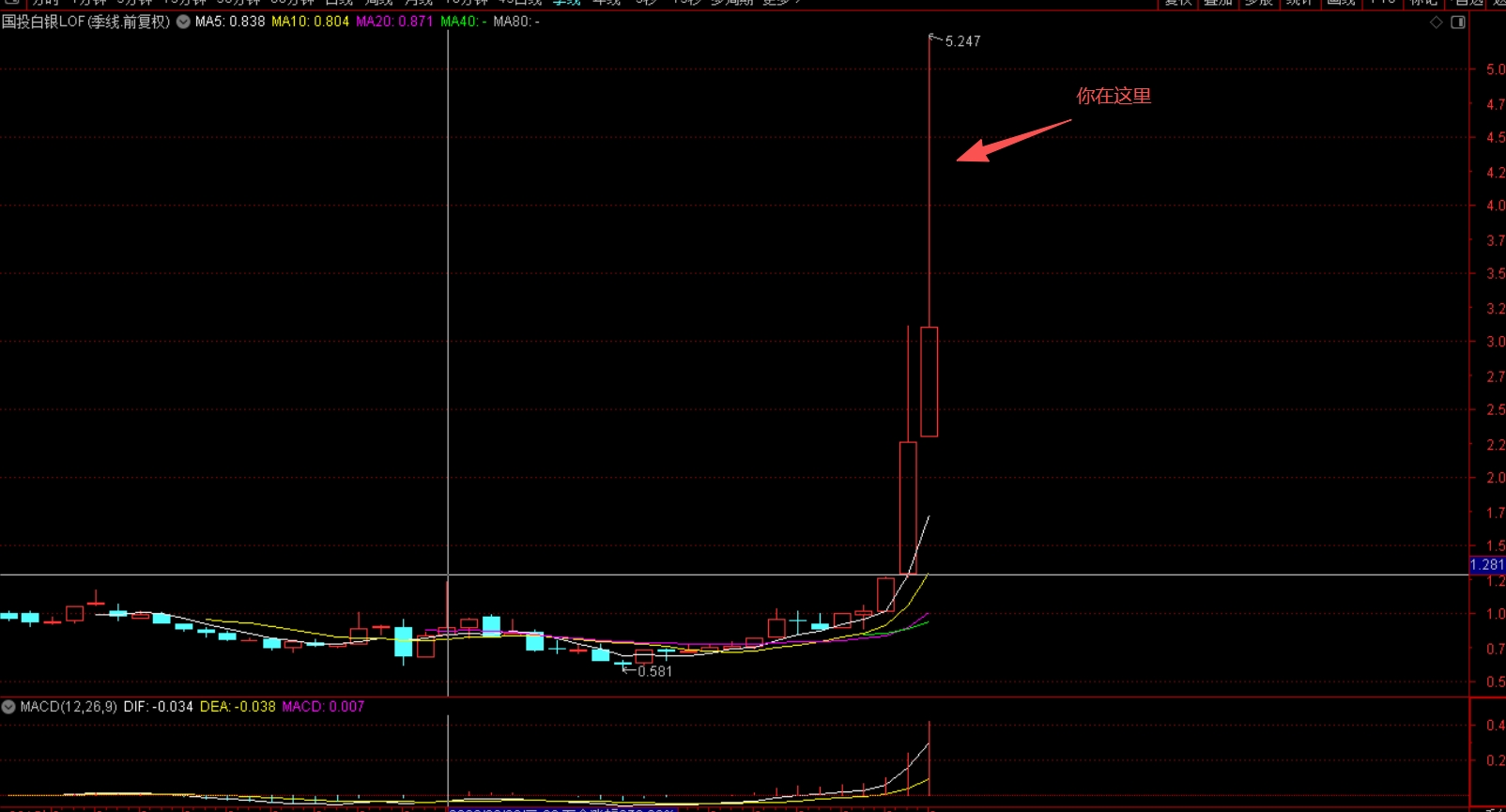Viewport: 1506px width, 812px height.
Task: Select the MA80 moving average label
Action: click(x=516, y=22)
